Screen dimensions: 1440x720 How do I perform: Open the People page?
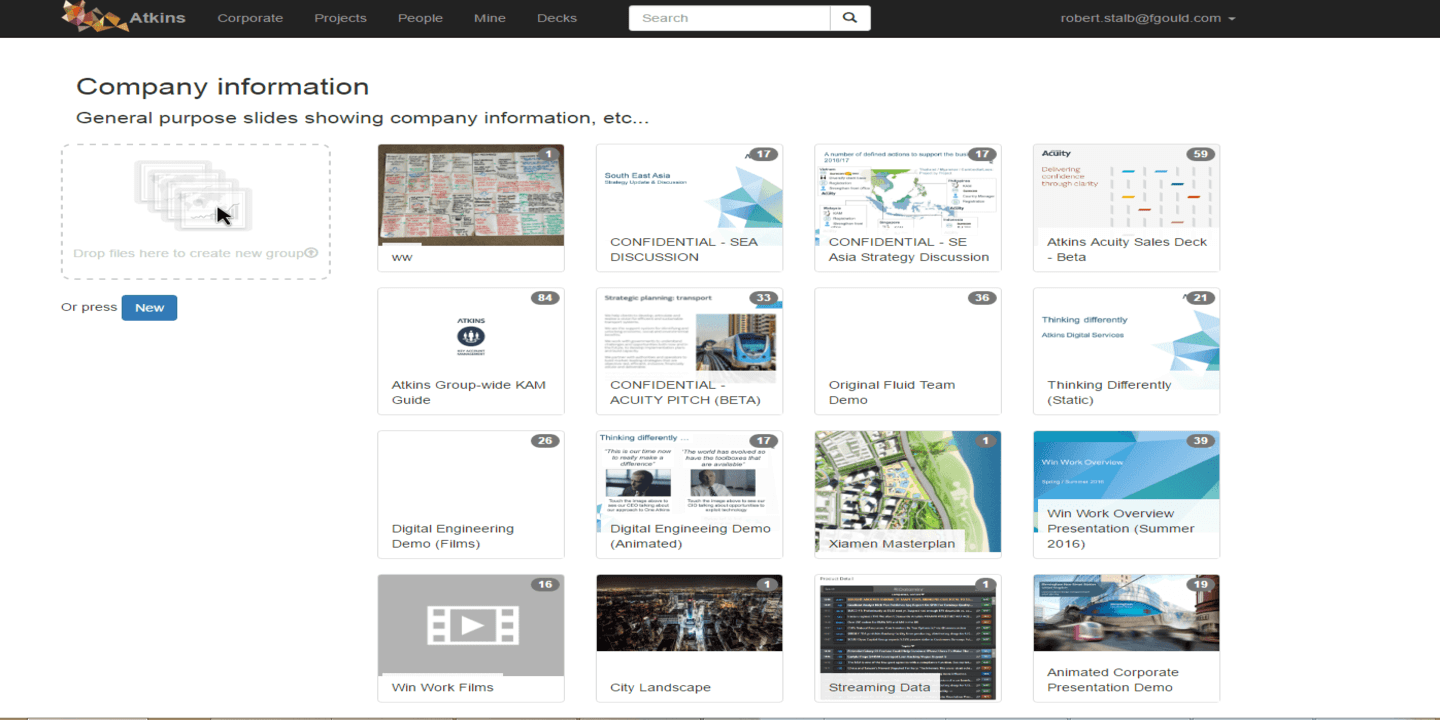click(420, 18)
